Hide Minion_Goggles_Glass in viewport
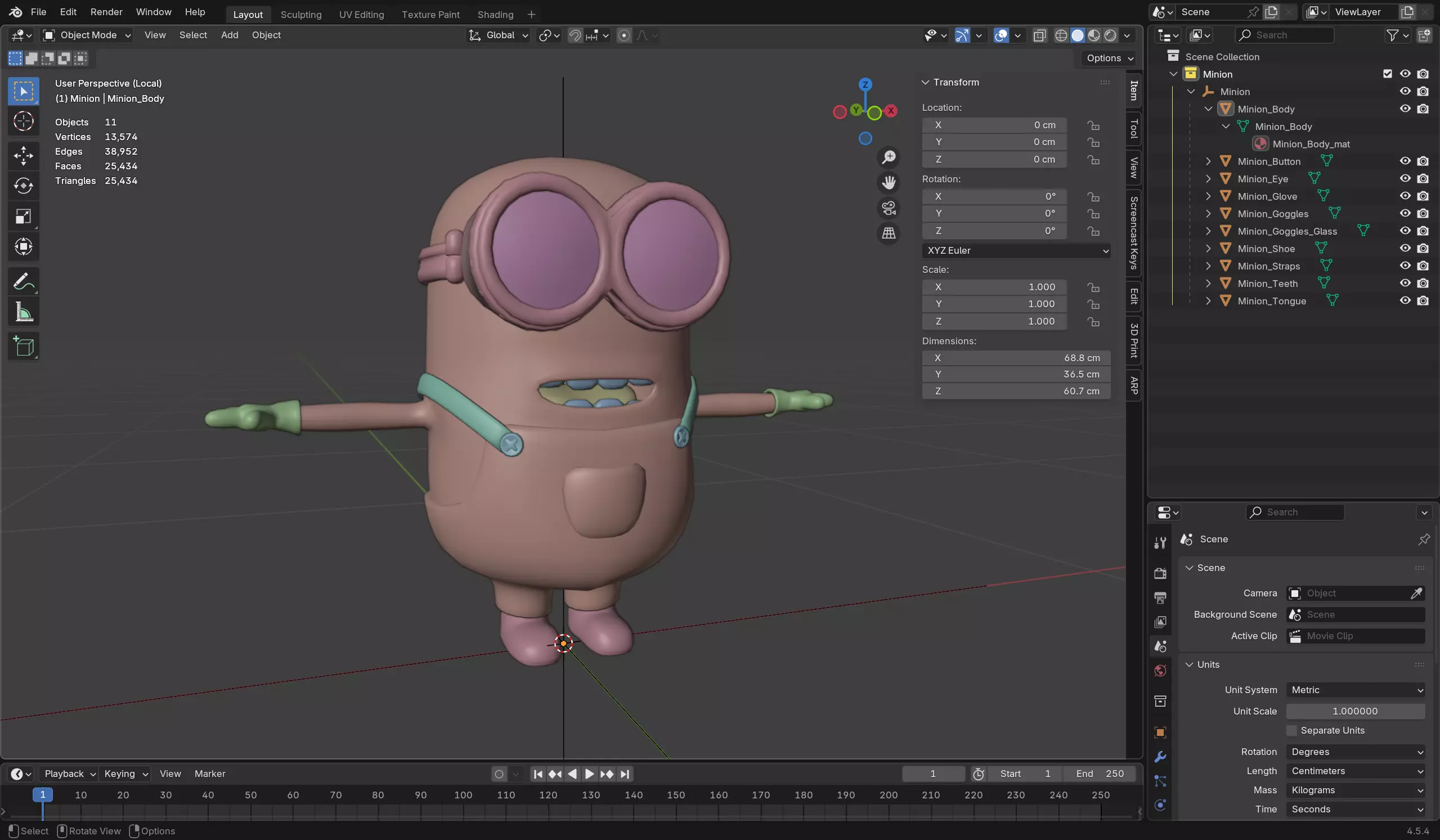The image size is (1440, 840). click(1405, 231)
